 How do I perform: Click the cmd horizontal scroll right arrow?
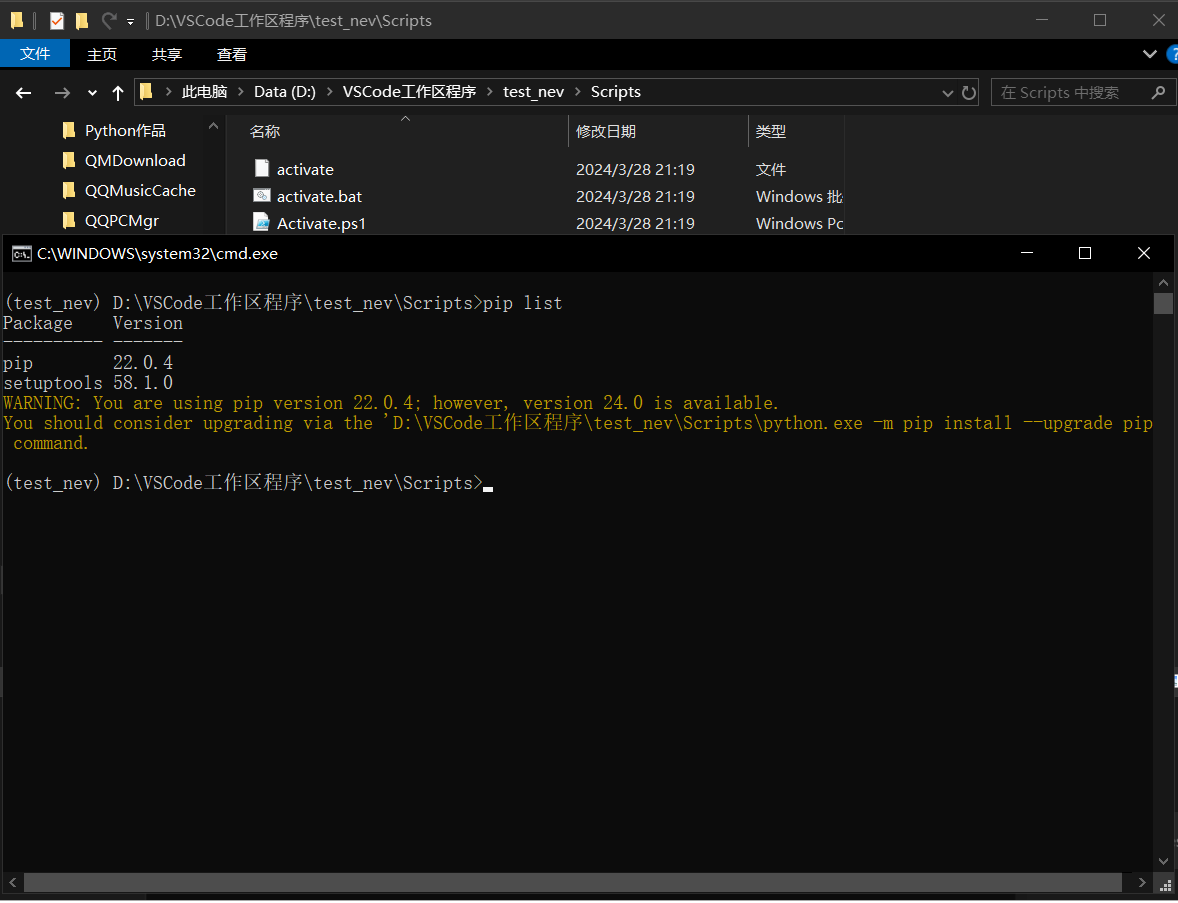click(1142, 883)
